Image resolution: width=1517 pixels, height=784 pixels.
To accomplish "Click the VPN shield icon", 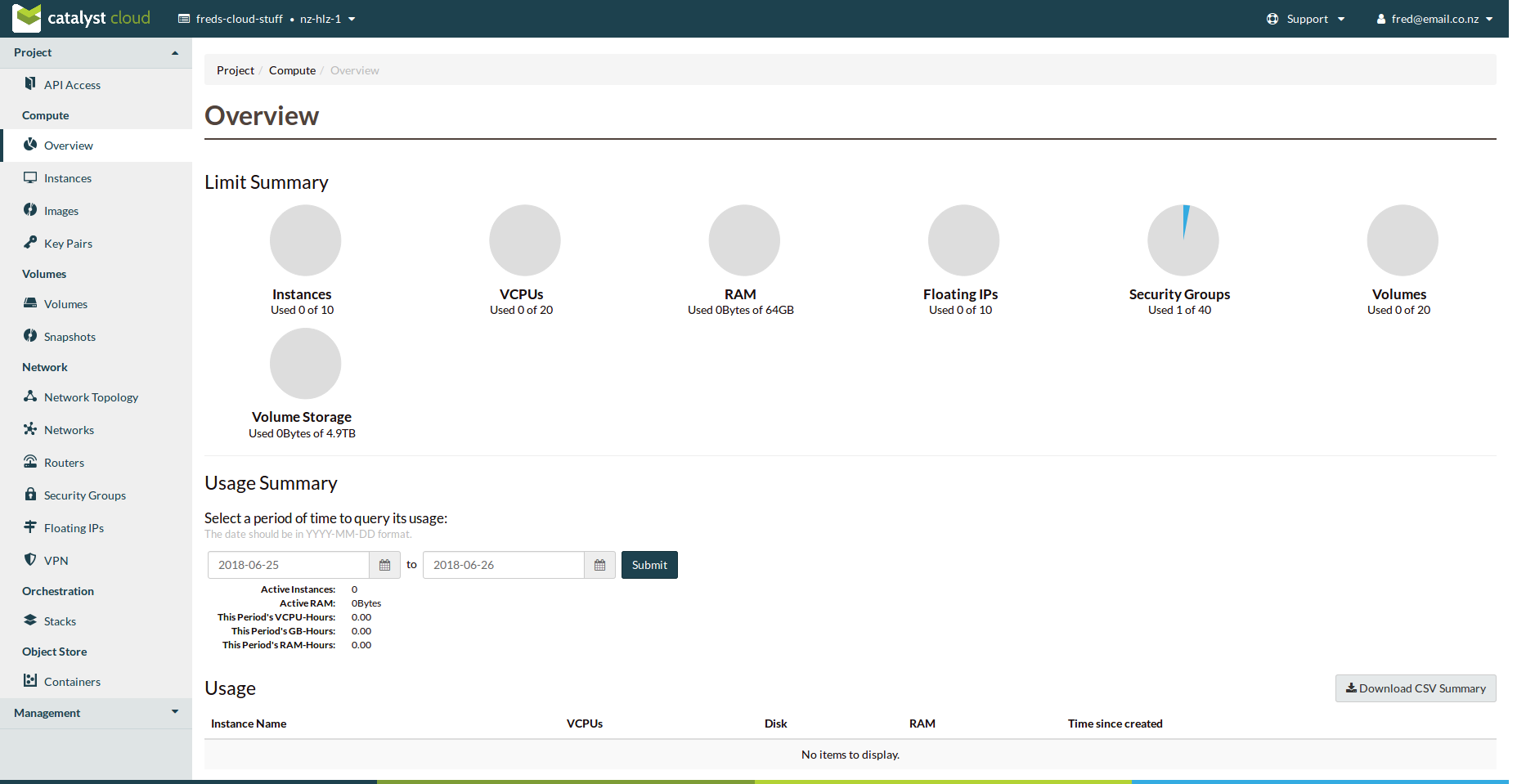I will (30, 560).
